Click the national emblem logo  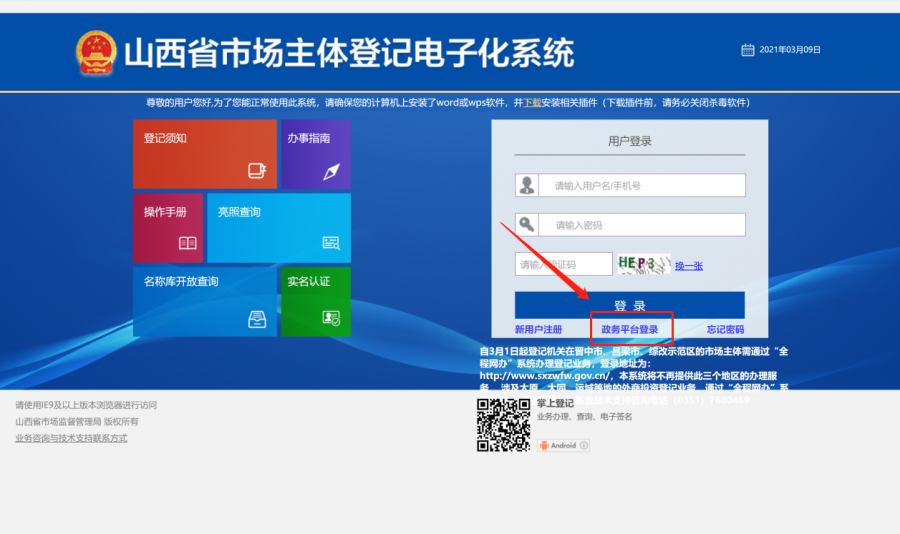pyautogui.click(x=96, y=53)
